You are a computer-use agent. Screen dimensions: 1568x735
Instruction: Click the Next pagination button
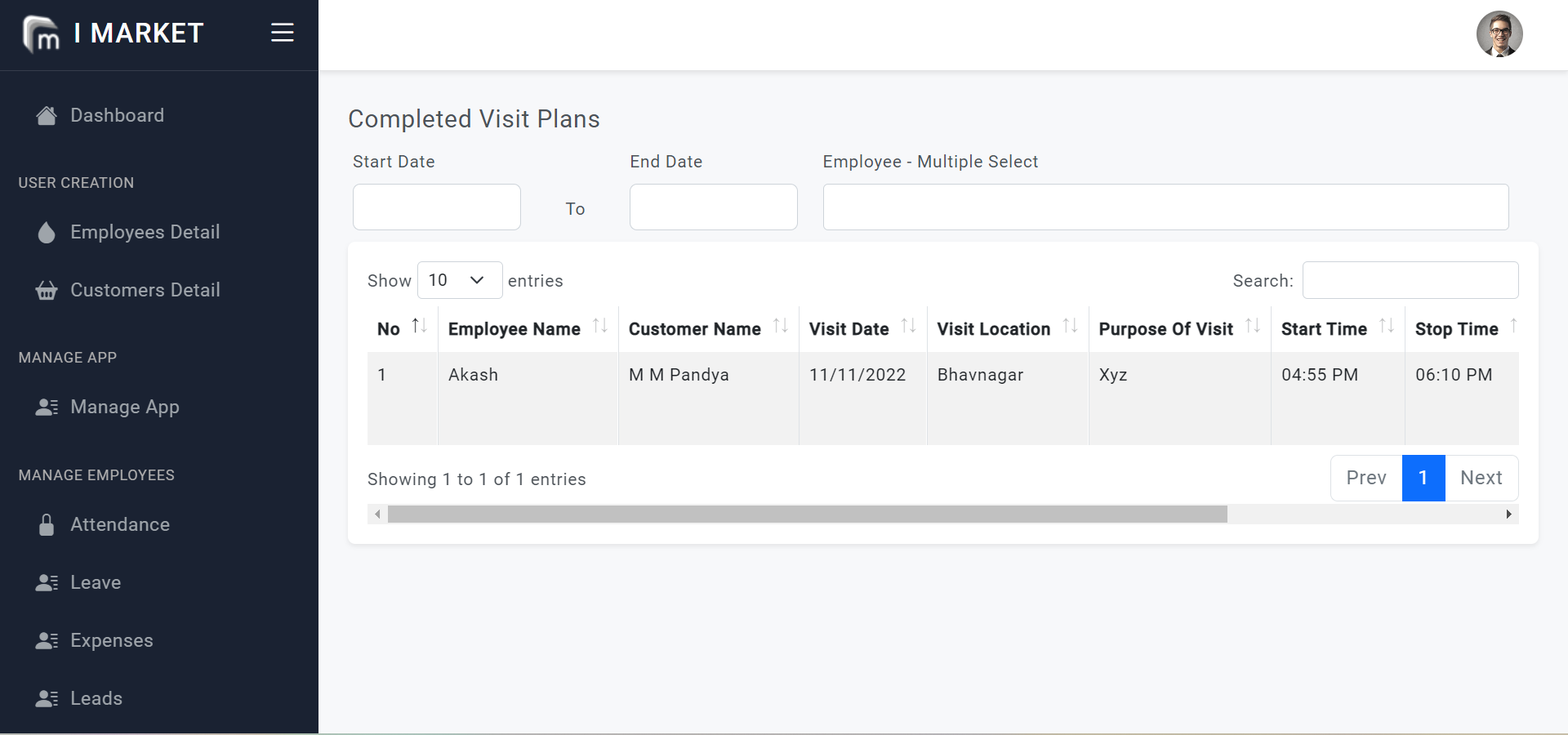click(x=1481, y=479)
